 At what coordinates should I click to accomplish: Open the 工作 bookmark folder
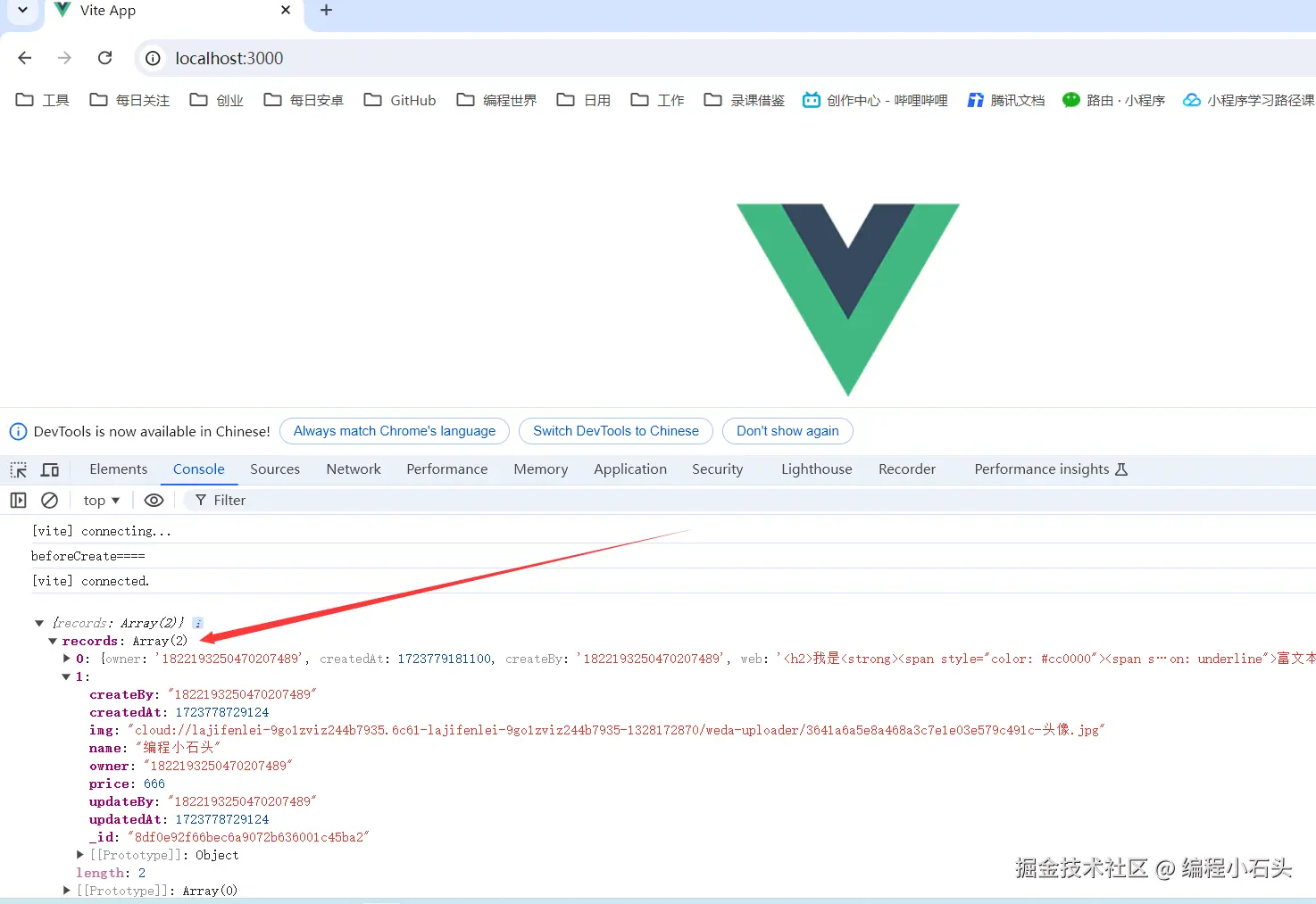click(x=658, y=100)
